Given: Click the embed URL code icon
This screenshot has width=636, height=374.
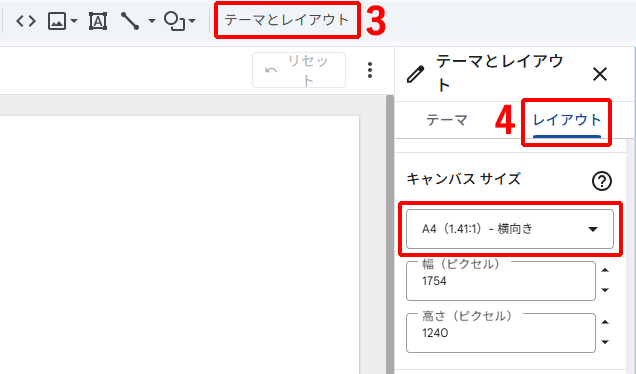Looking at the screenshot, I should tap(26, 21).
